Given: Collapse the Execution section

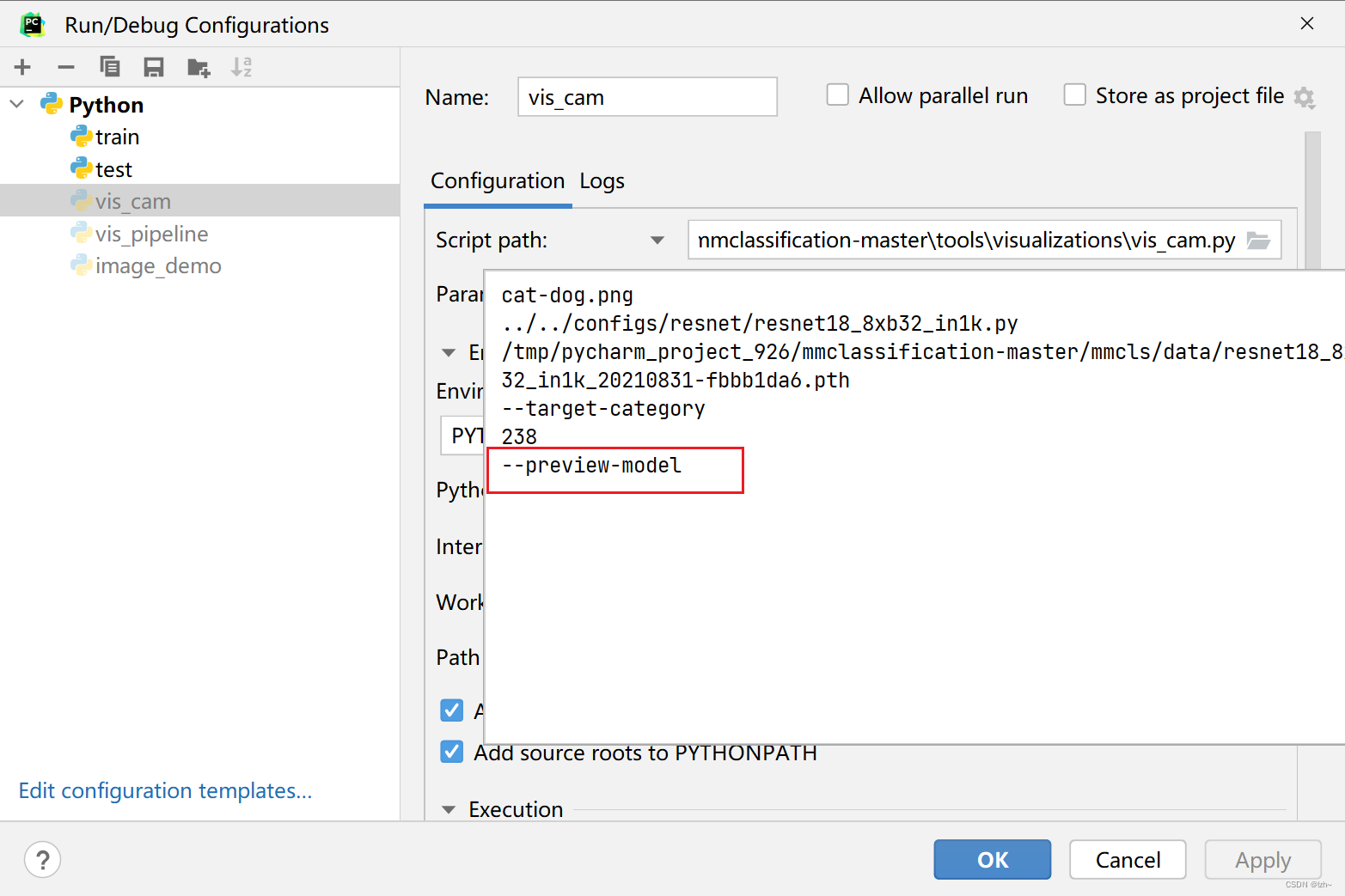Looking at the screenshot, I should pos(449,809).
